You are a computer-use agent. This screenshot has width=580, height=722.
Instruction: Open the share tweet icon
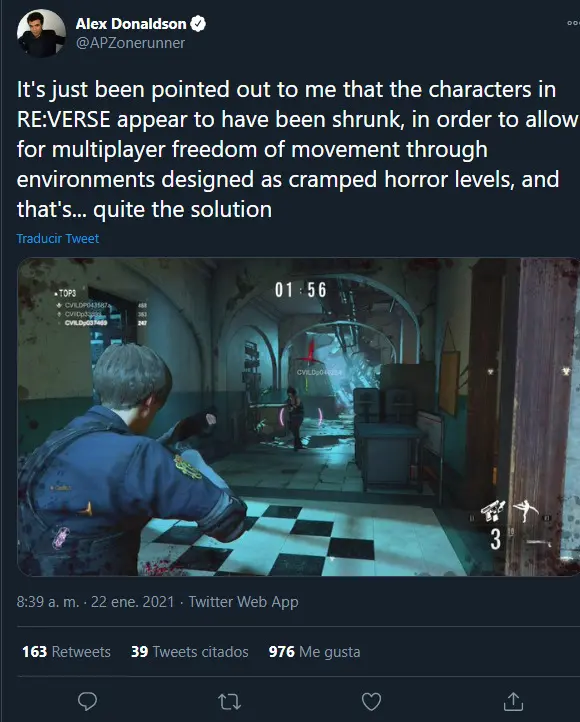513,701
